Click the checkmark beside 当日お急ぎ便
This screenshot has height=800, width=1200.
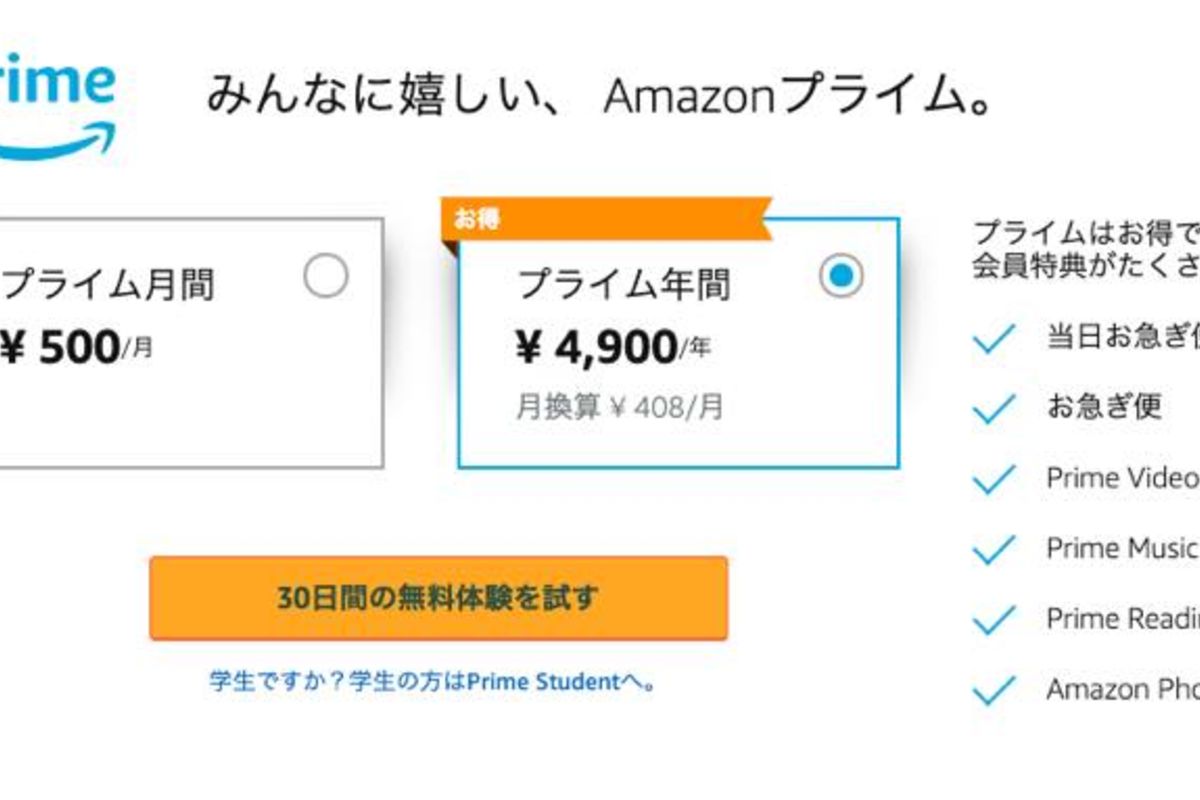[995, 340]
